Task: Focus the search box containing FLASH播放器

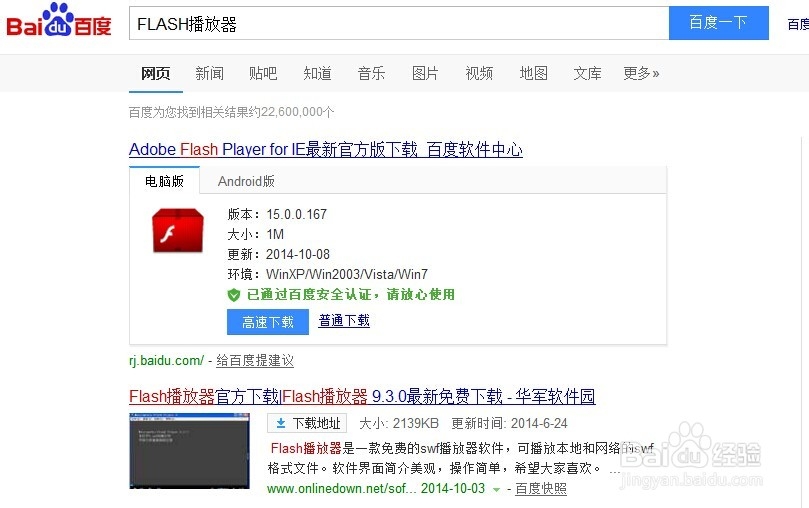Action: pos(399,23)
